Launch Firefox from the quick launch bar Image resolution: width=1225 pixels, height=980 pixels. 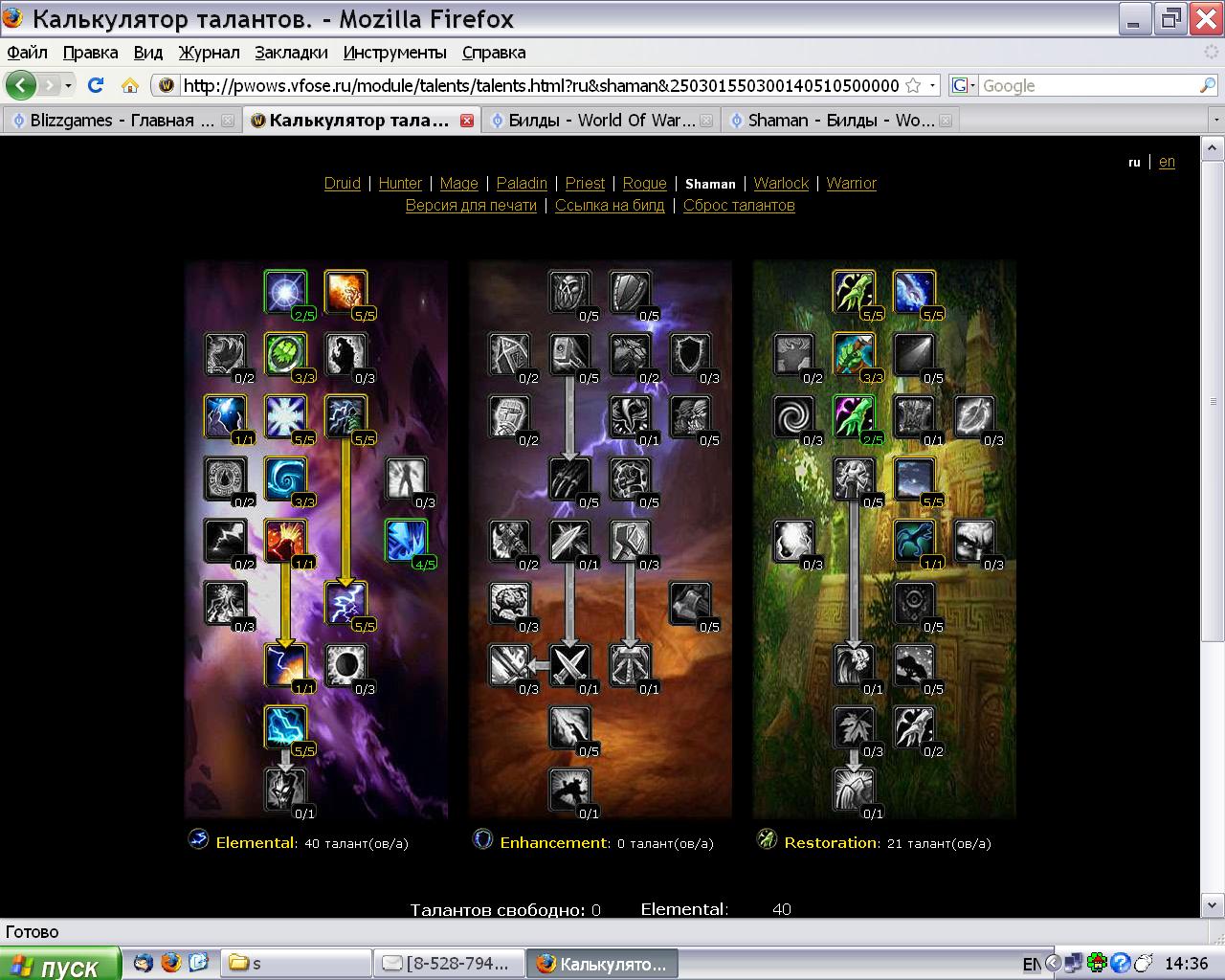(170, 963)
